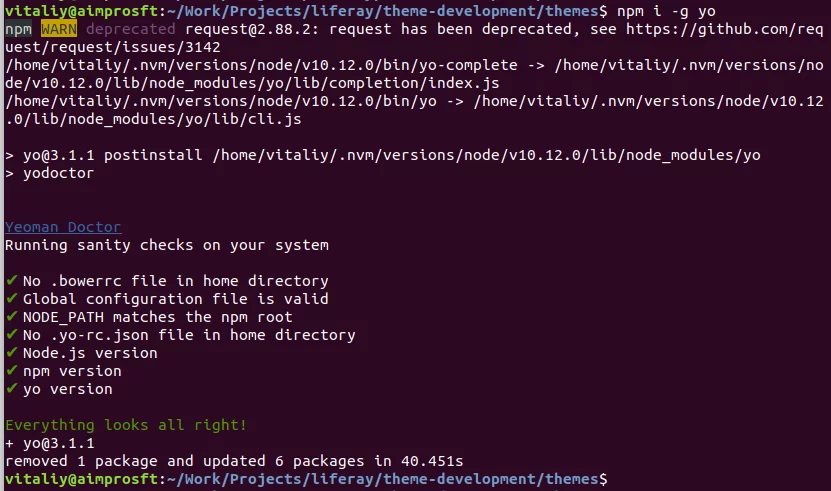Click the green checkmark beside Node.js version
The width and height of the screenshot is (831, 491).
[12, 352]
